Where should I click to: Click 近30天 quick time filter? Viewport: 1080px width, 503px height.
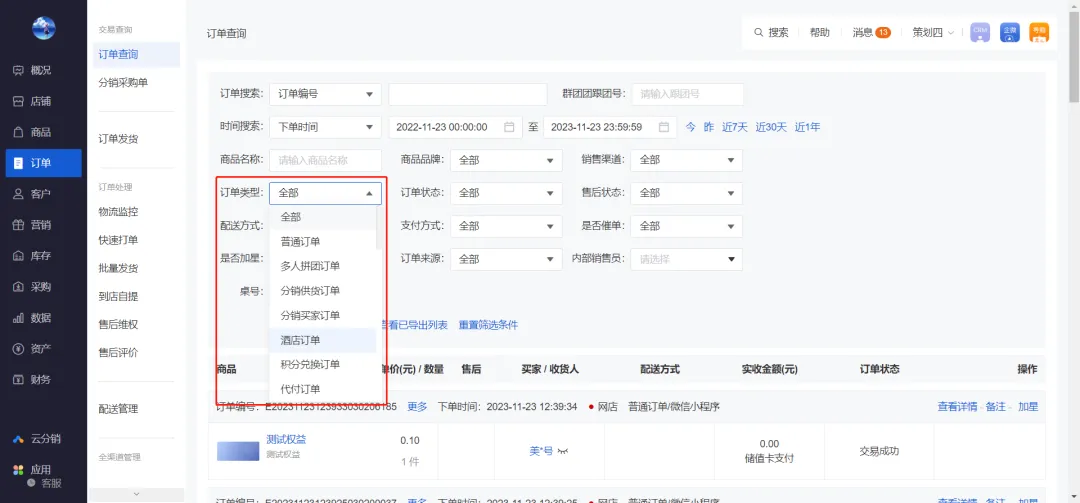(770, 127)
